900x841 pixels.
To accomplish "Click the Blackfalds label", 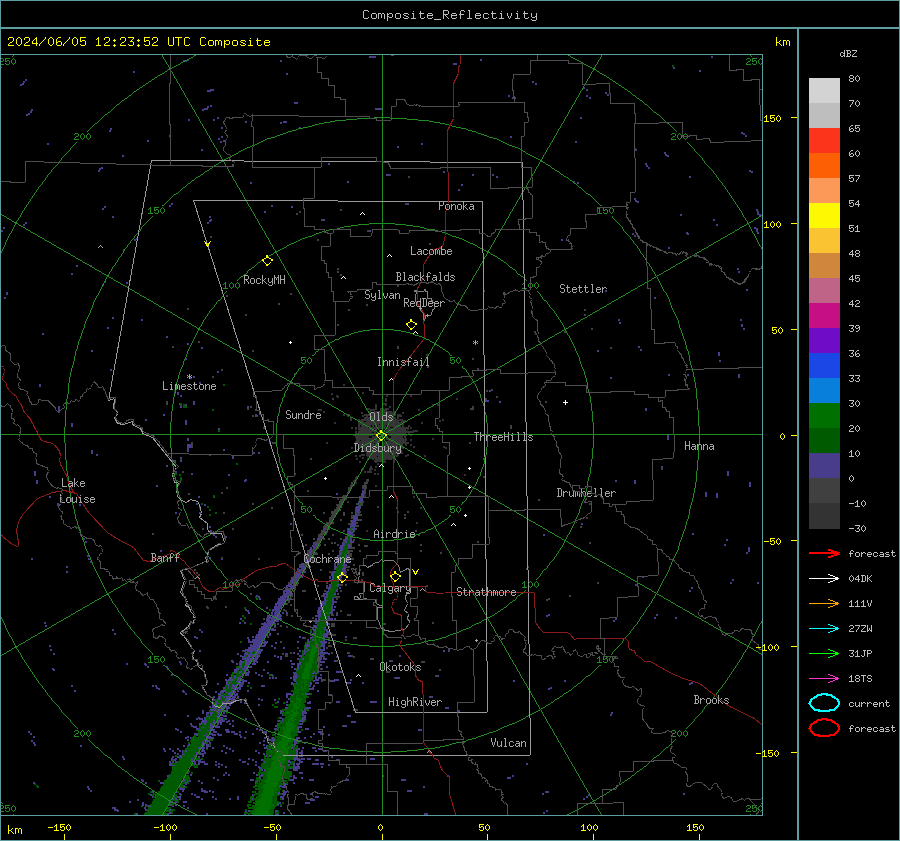I will click(425, 277).
